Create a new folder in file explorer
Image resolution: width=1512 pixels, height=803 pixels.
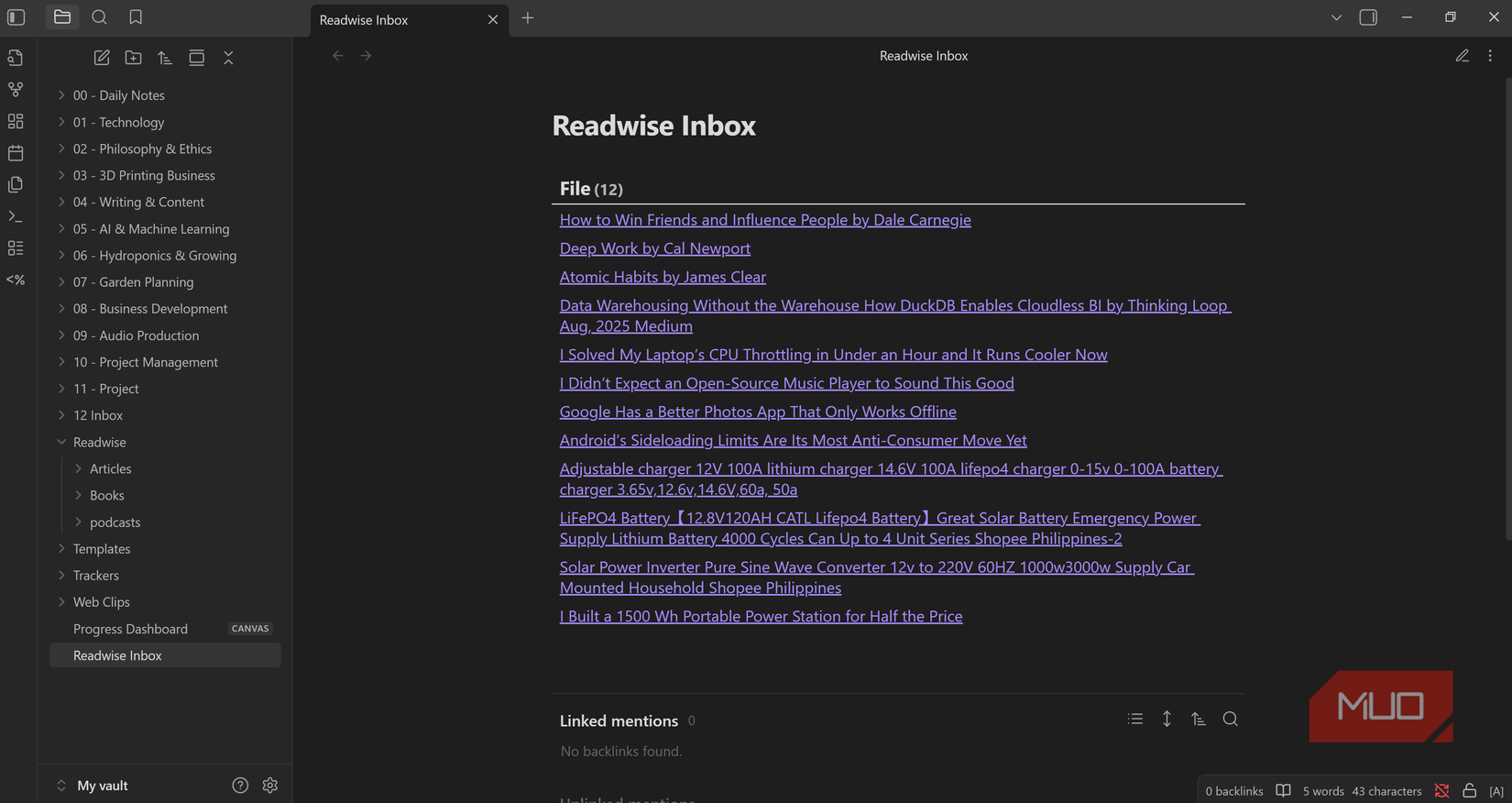(133, 58)
